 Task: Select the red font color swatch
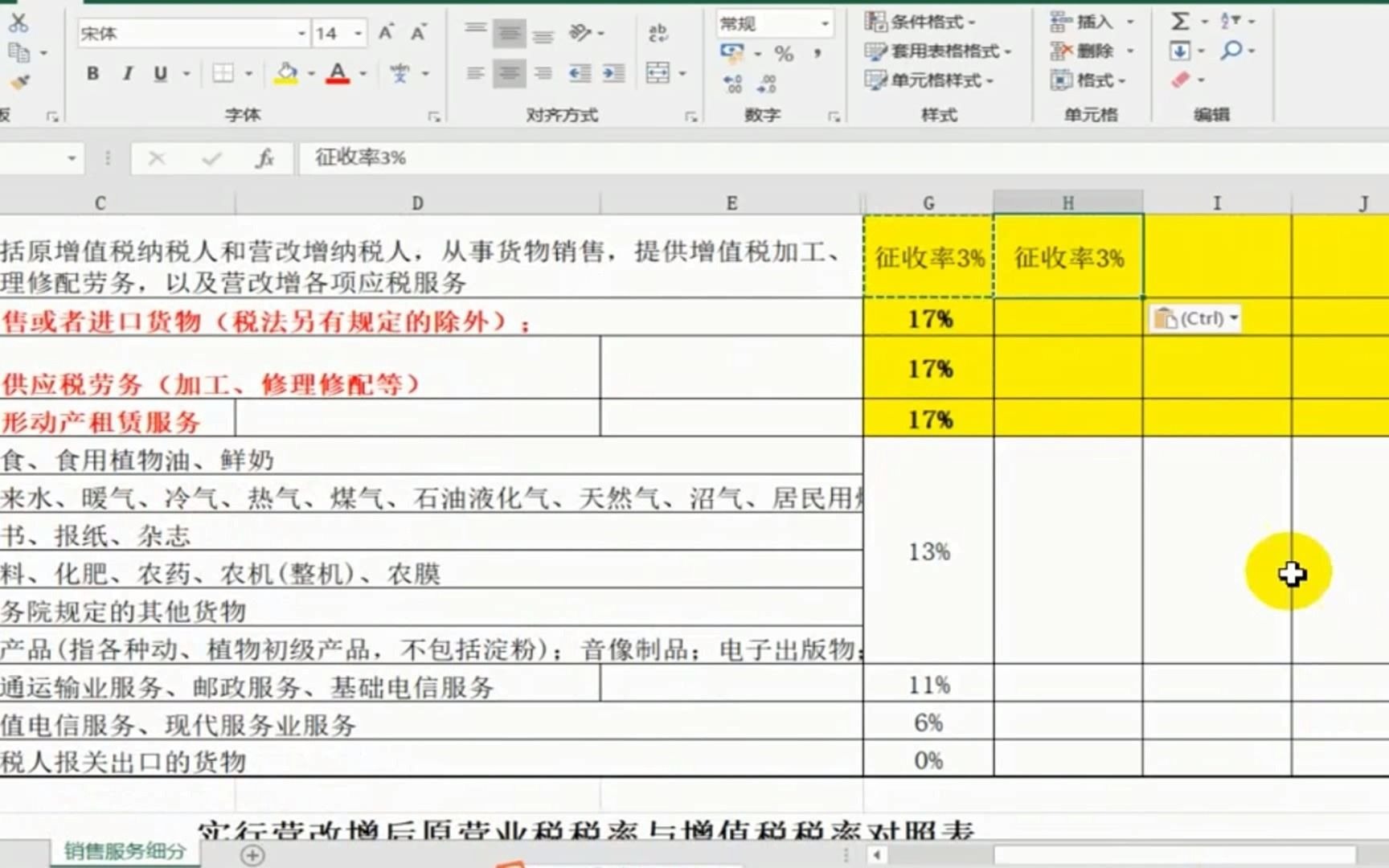(x=339, y=80)
